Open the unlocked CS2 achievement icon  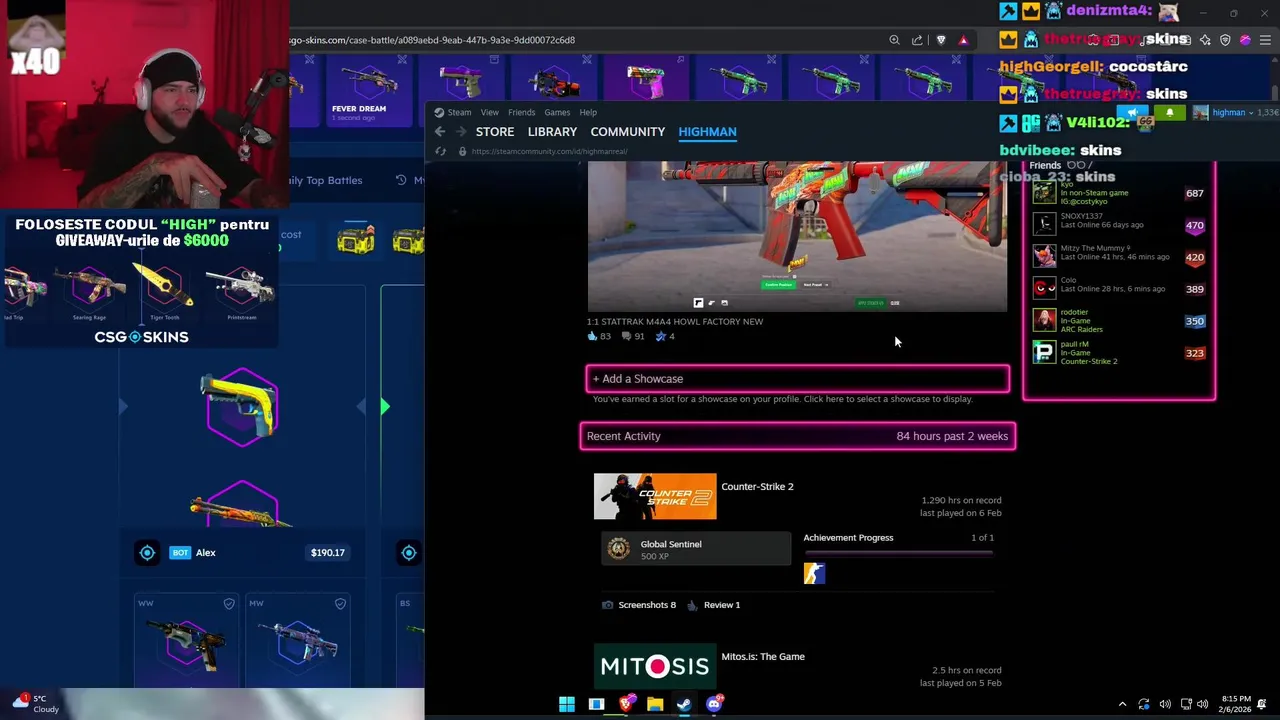point(814,573)
